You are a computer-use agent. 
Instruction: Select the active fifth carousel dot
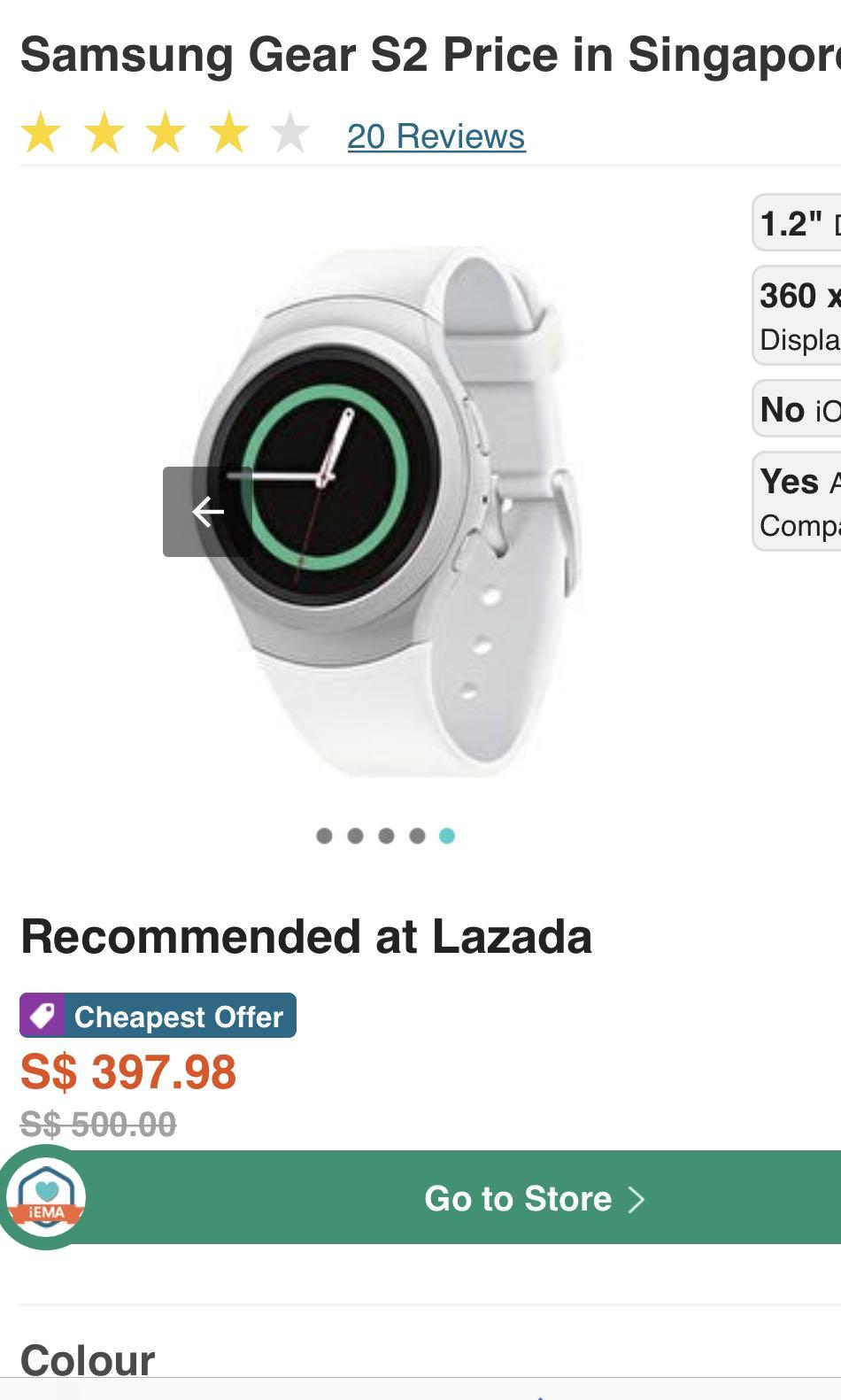[447, 835]
